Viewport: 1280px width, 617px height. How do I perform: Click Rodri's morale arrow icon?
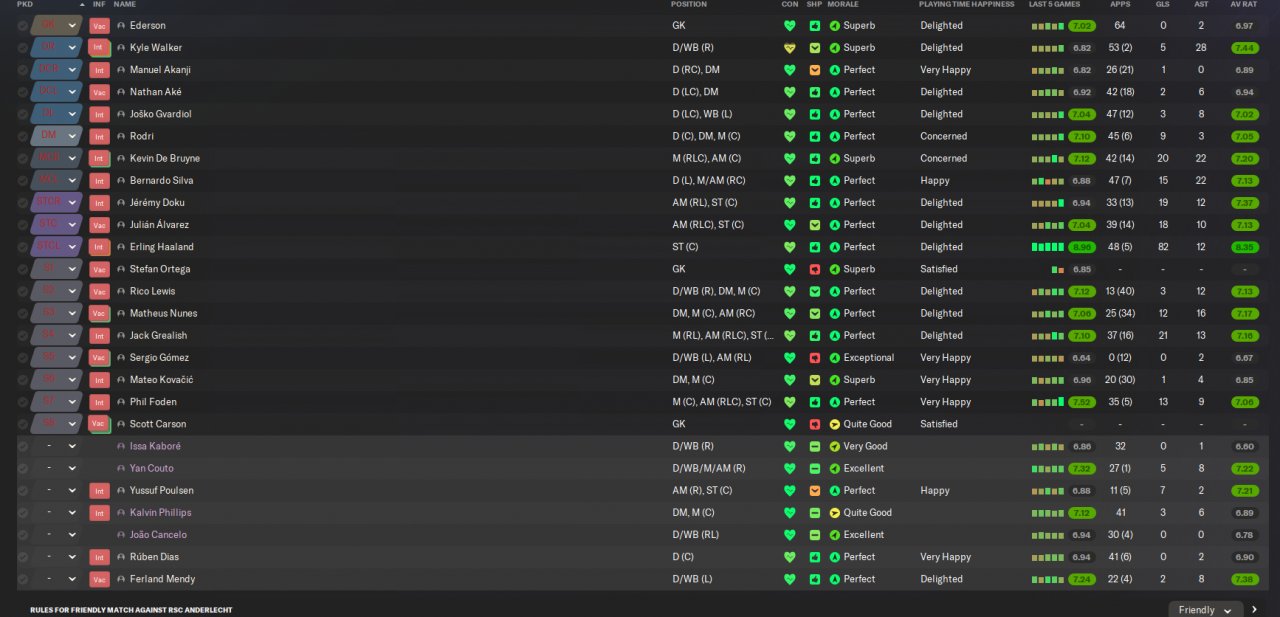tap(835, 136)
